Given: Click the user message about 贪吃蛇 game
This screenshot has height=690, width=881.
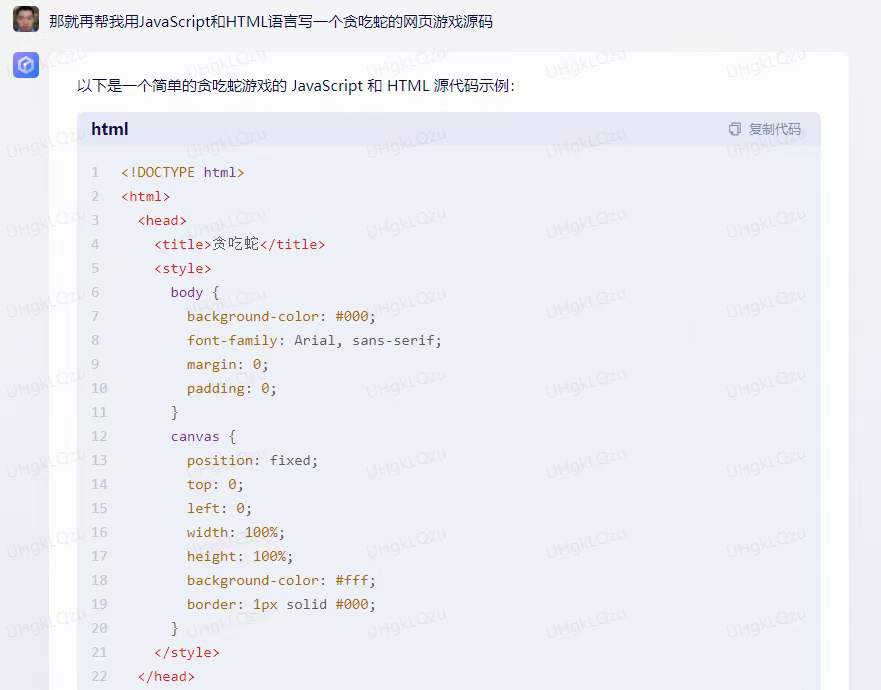Looking at the screenshot, I should click(271, 21).
